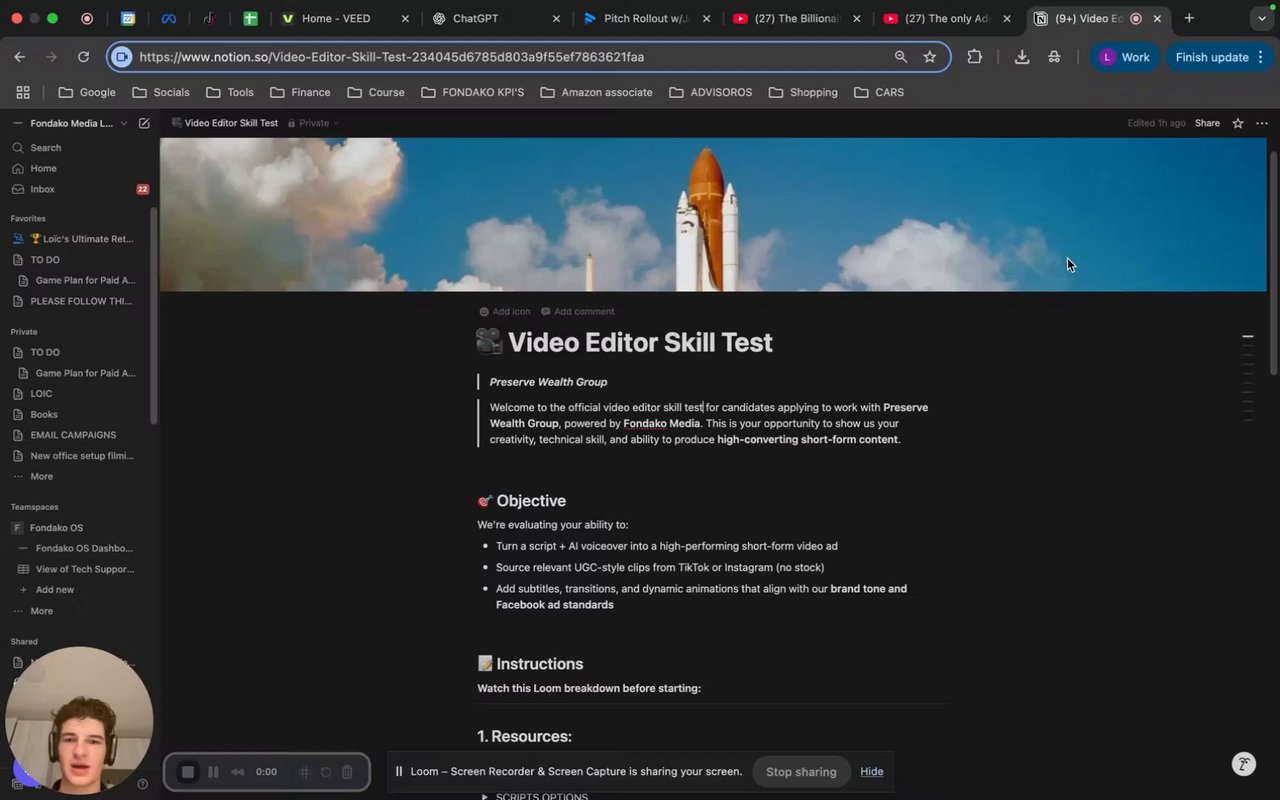Click the Loom rewind icon

238,772
